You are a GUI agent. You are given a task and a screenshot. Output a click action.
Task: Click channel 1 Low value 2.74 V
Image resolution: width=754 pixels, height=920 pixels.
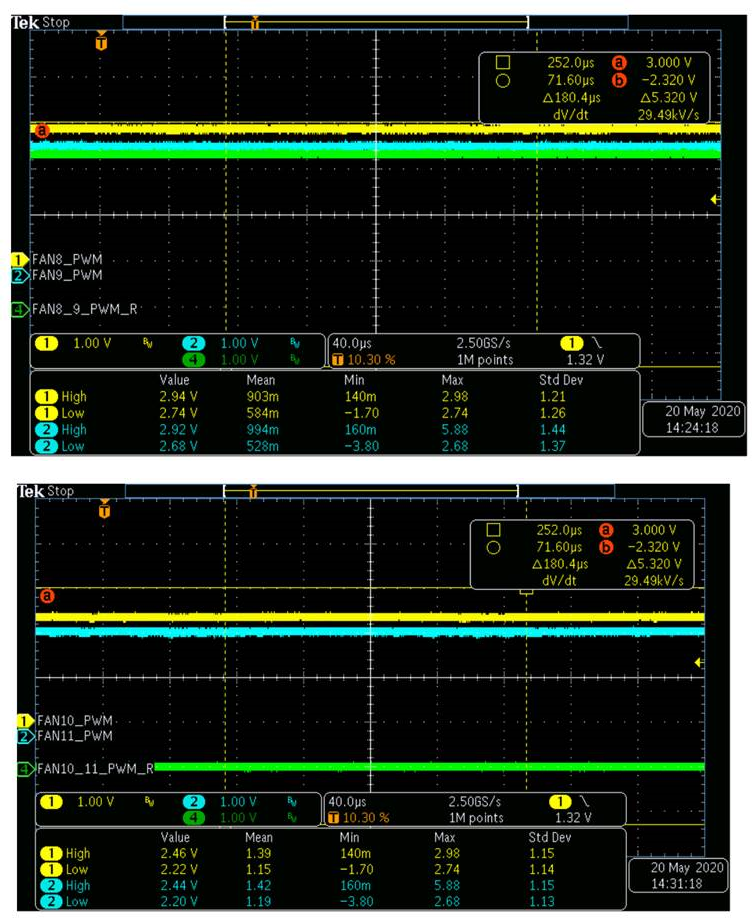point(178,413)
